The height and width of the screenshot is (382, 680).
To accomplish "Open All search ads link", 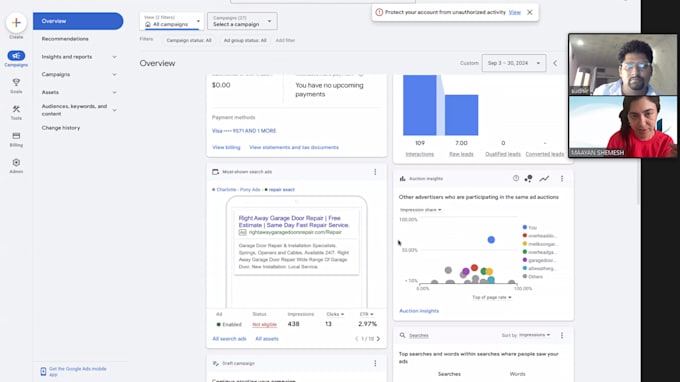I will point(229,339).
